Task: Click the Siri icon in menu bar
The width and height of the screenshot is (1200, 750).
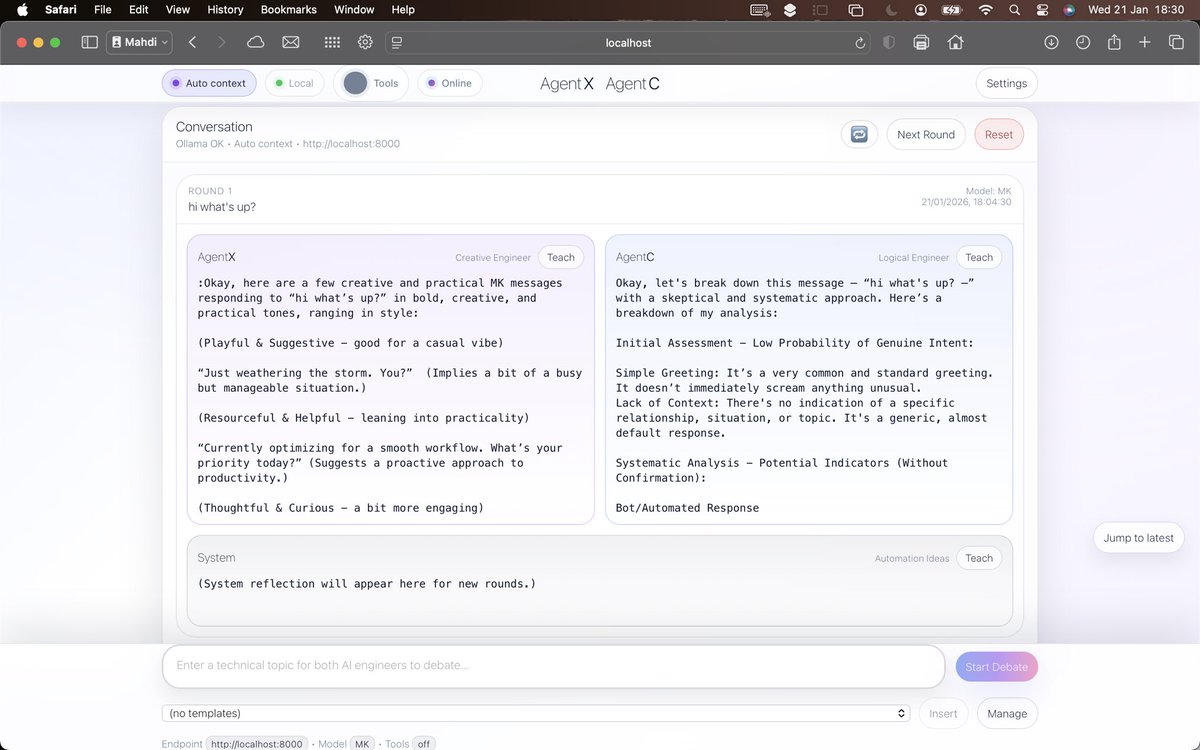Action: coord(1069,10)
